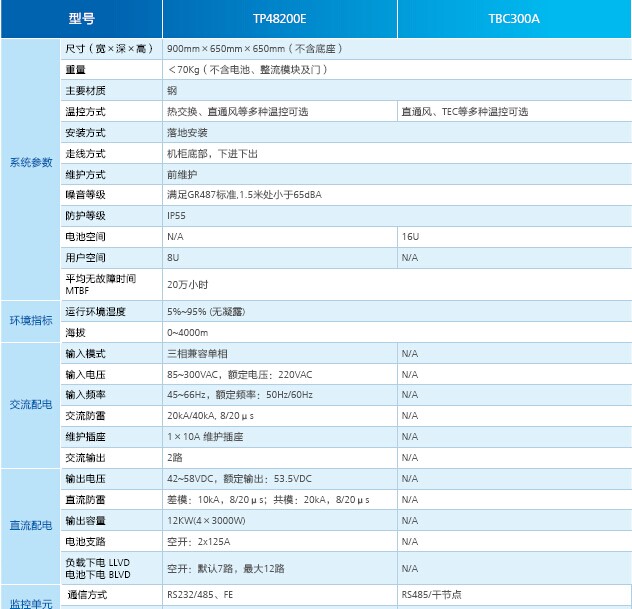This screenshot has height=609, width=632.
Task: Click the RS232/485、FE communication value
Action: (200, 594)
